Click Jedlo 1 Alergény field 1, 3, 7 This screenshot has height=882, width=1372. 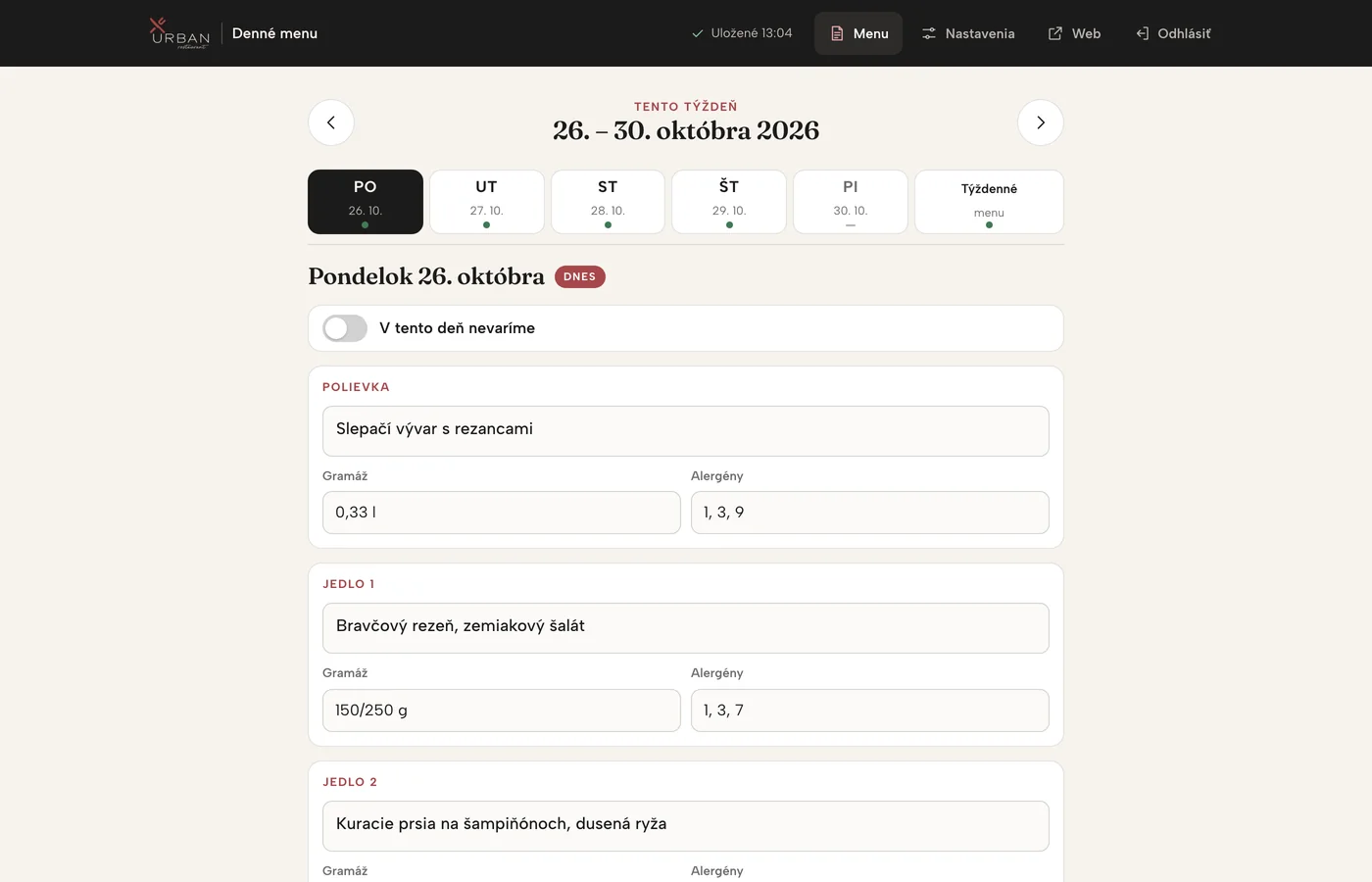tap(870, 710)
